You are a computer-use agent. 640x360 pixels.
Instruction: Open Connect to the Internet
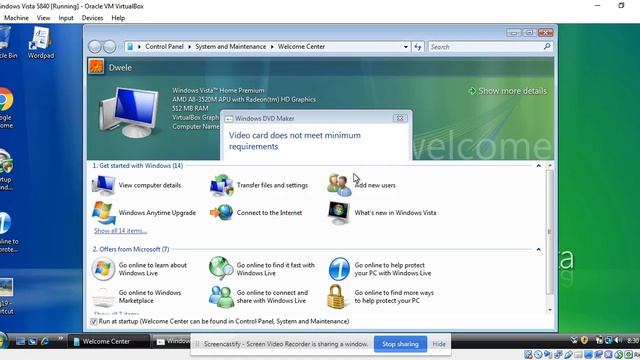(x=256, y=213)
